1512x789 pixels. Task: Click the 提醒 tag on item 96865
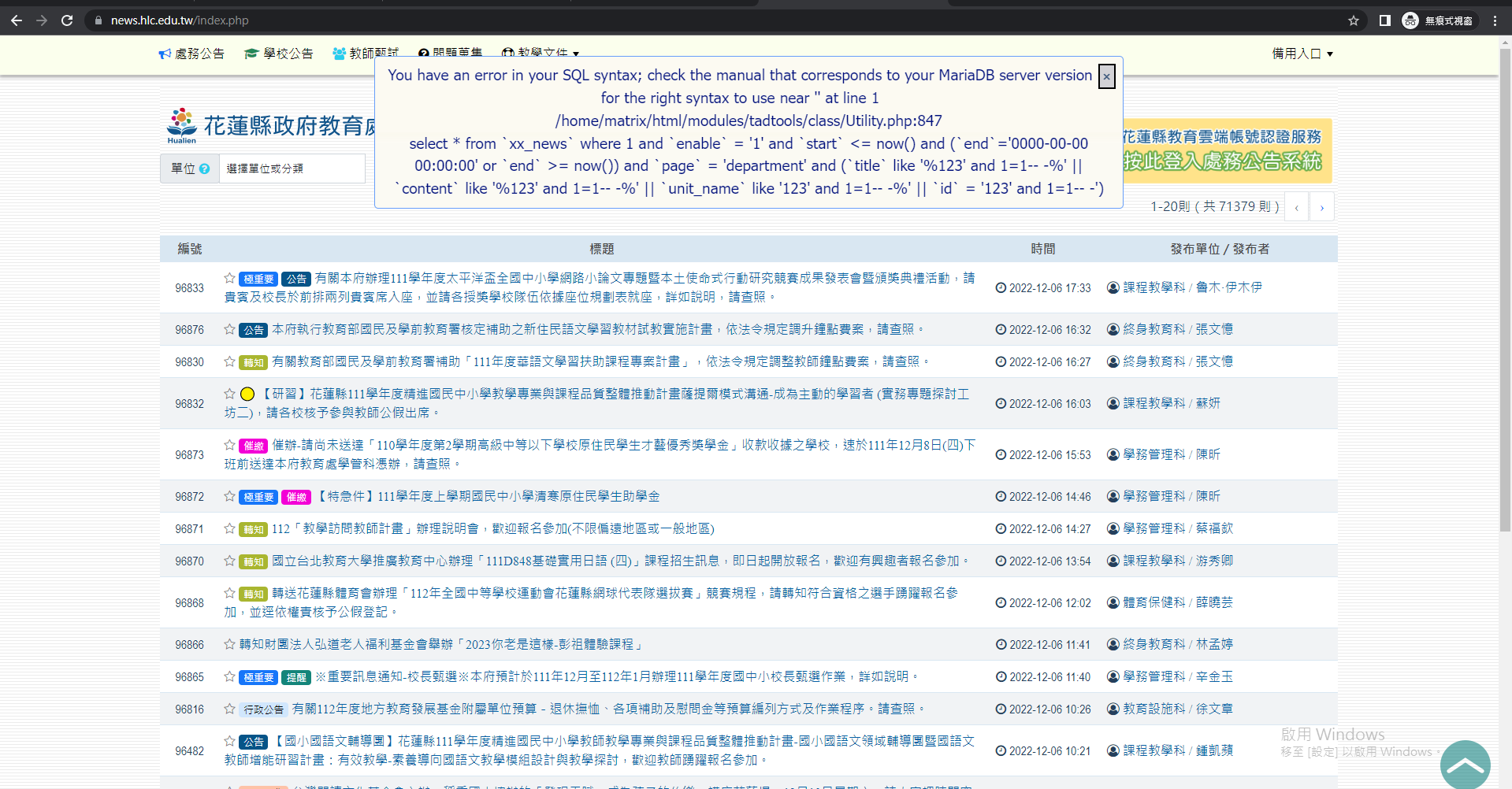(x=296, y=677)
